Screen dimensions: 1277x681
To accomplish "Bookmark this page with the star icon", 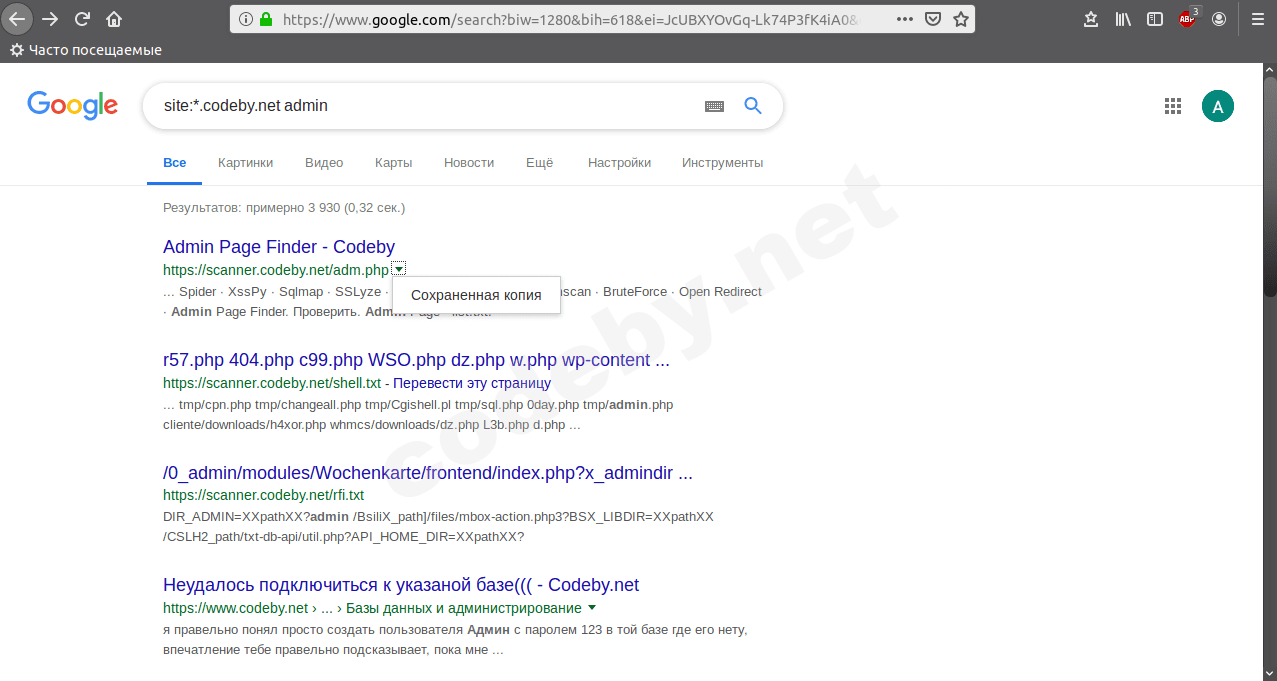I will 960,19.
